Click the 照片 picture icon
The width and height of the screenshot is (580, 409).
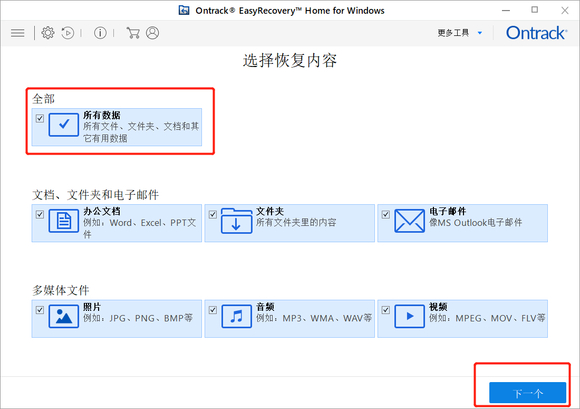[x=64, y=316]
